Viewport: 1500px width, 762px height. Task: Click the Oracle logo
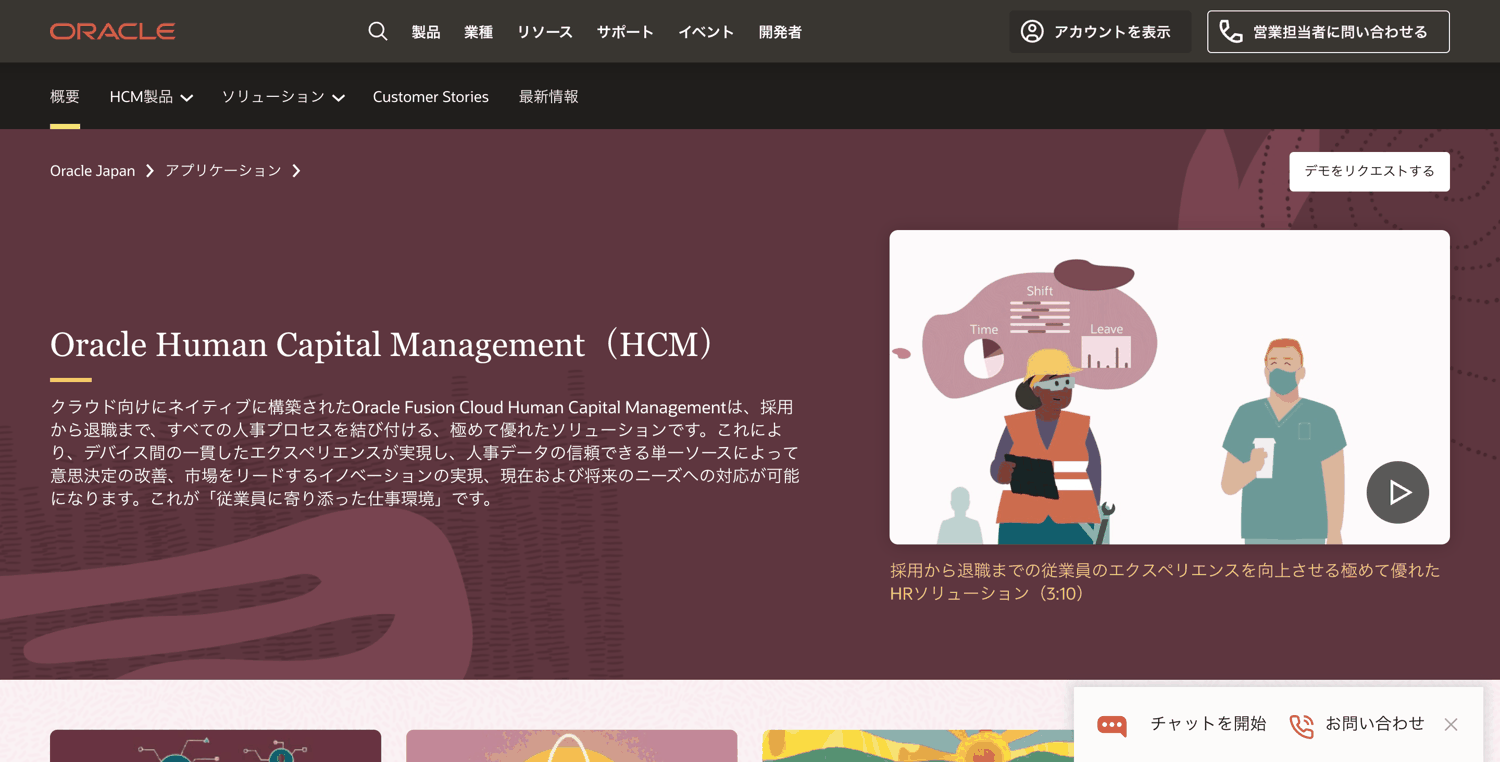point(112,32)
